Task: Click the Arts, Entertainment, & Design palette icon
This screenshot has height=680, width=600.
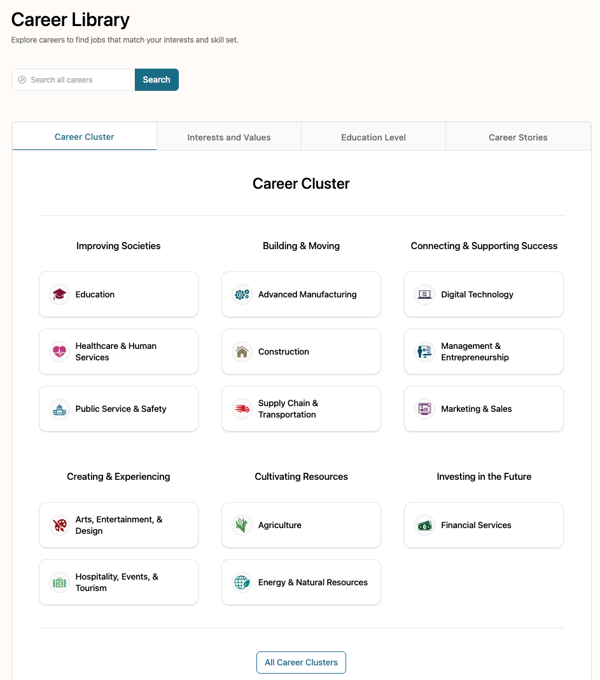Action: click(x=59, y=525)
